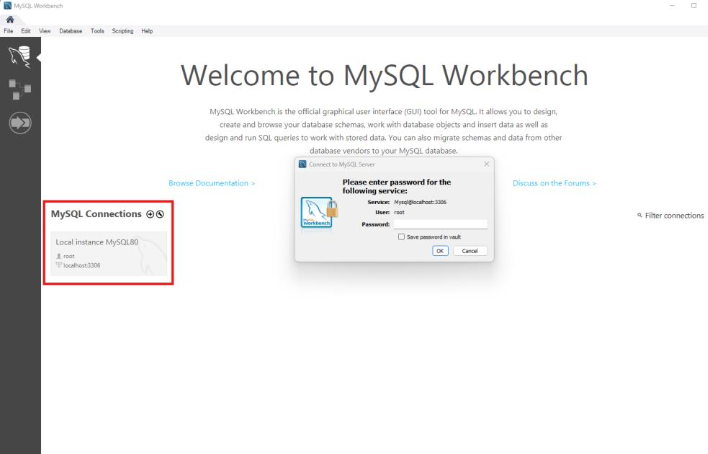The image size is (708, 454).
Task: Enable Save password in vault checkbox
Action: (401, 237)
